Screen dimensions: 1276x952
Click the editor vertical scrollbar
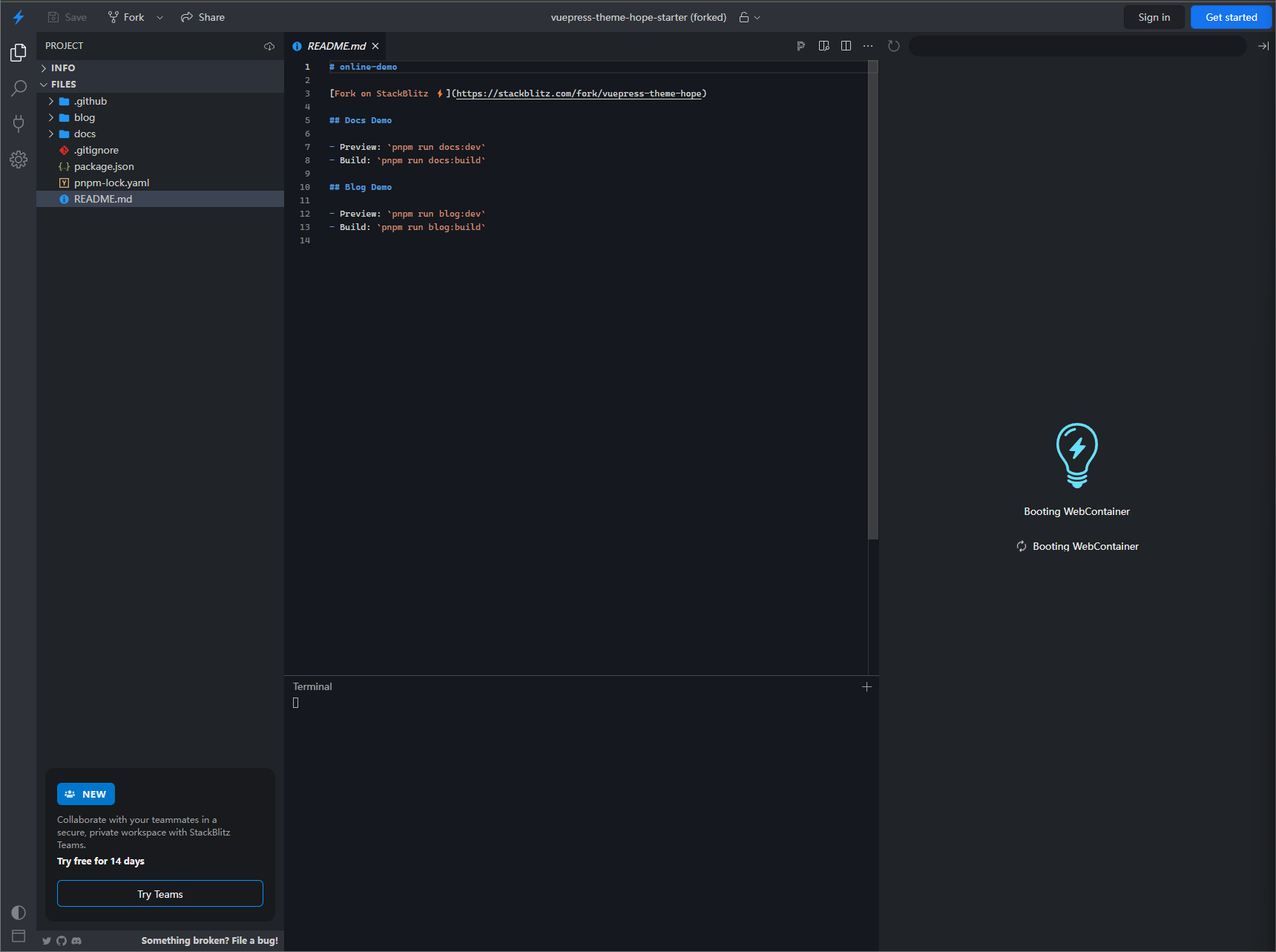click(873, 301)
